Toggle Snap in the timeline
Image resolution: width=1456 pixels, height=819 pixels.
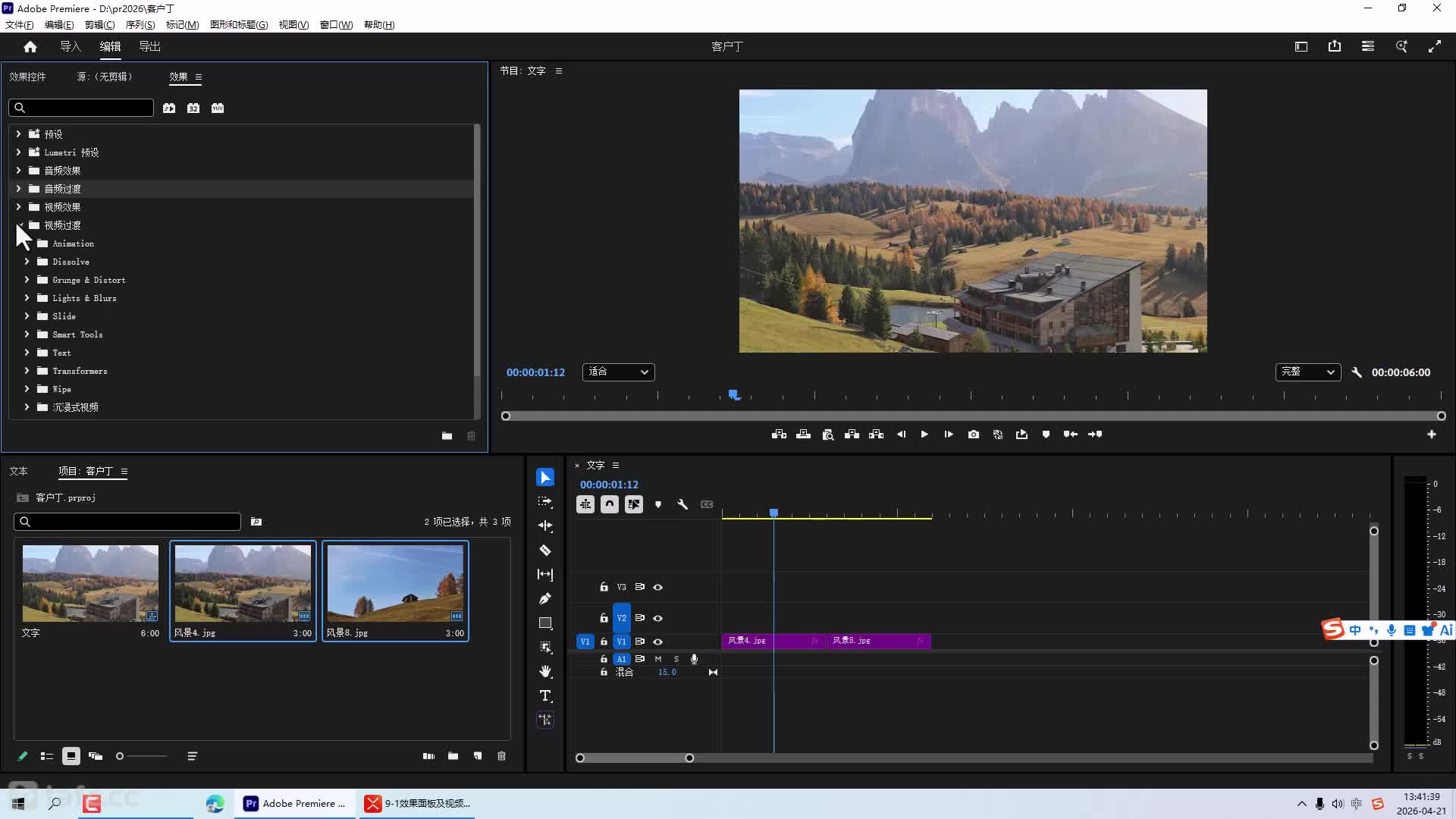tap(610, 504)
